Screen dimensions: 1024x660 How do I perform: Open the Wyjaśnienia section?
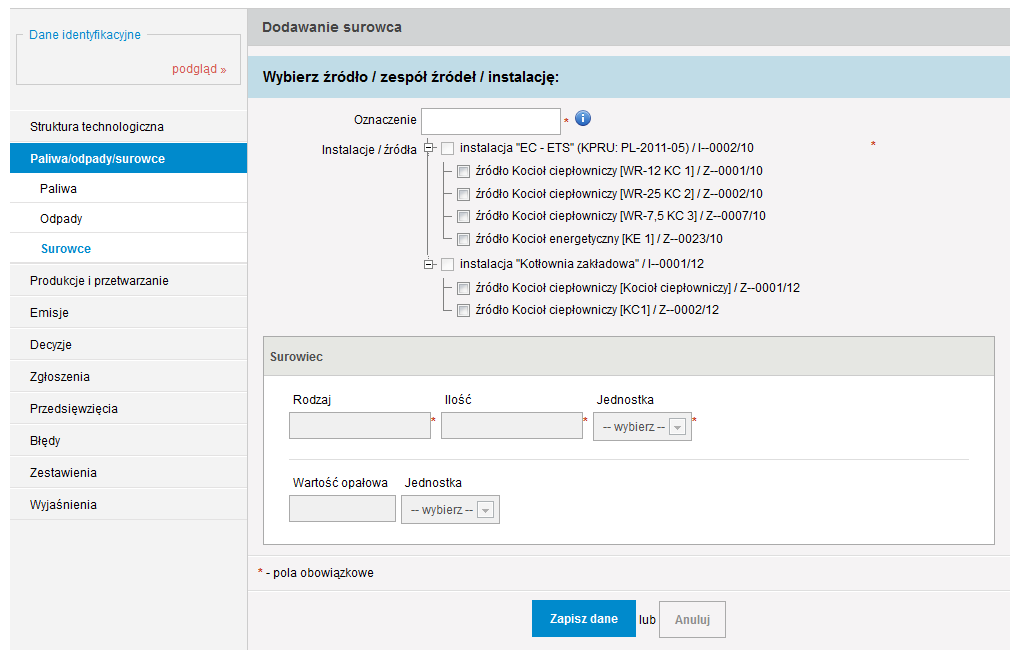129,505
